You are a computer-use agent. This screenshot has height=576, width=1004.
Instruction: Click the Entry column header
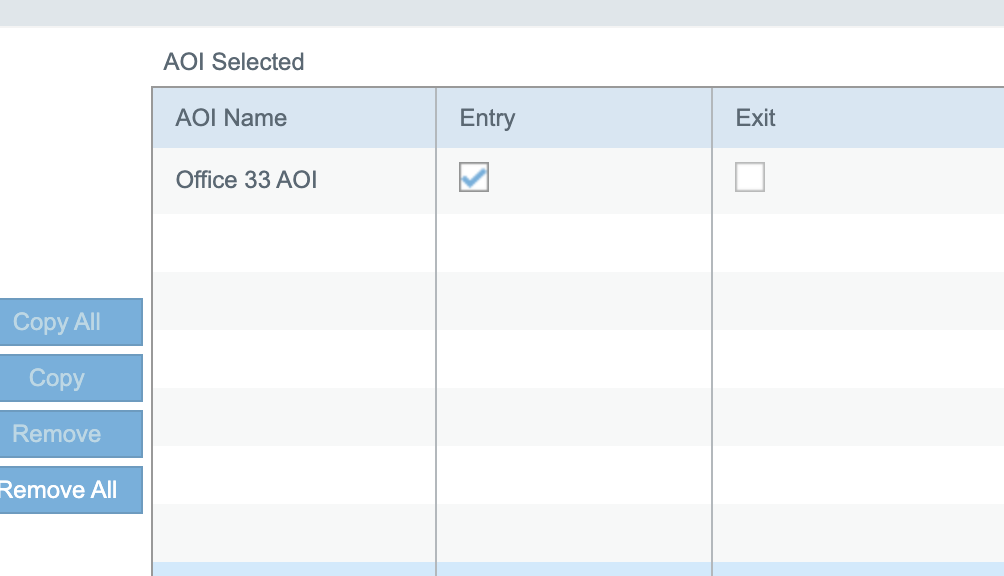[487, 118]
